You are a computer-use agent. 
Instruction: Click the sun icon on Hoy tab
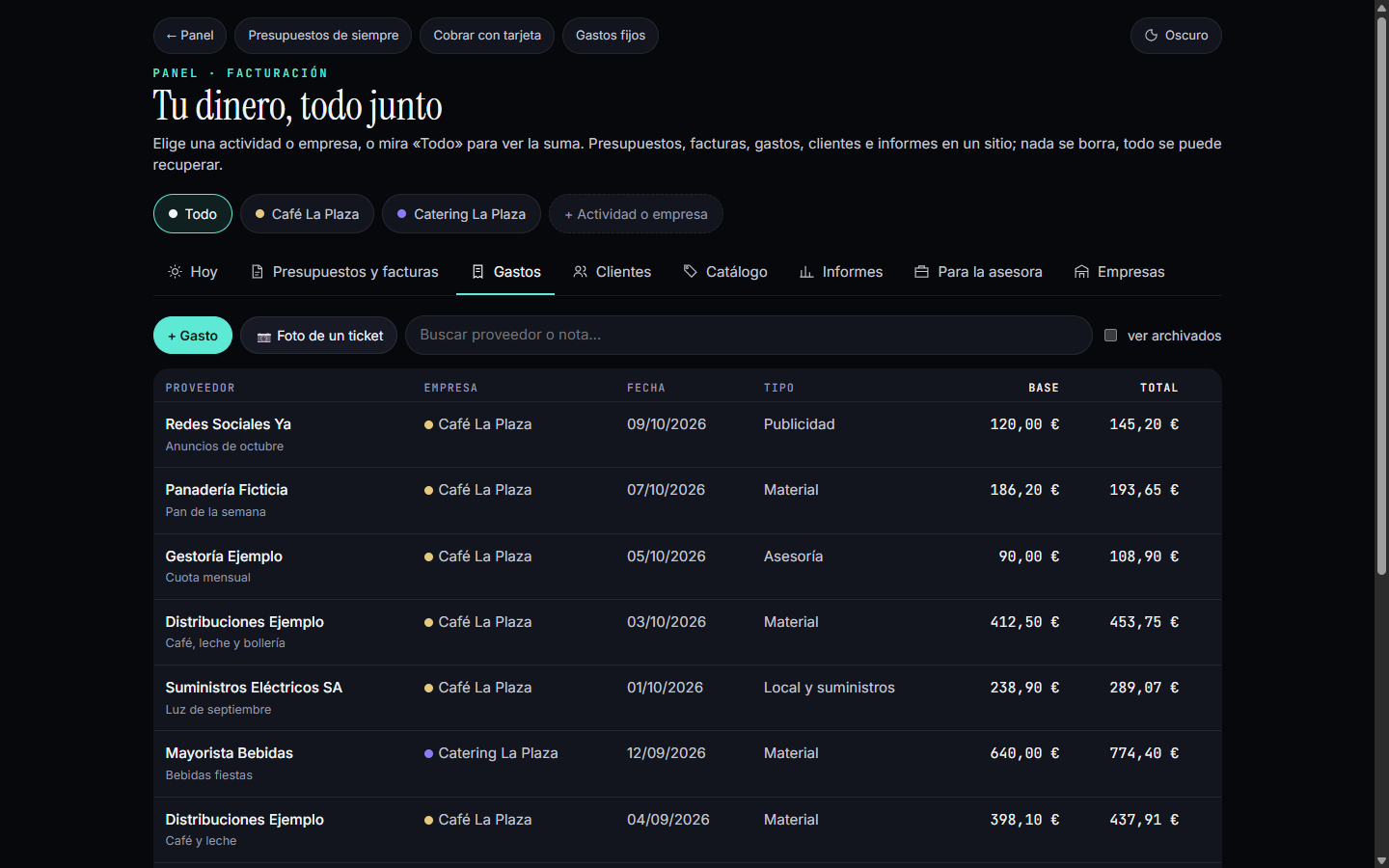pos(175,272)
